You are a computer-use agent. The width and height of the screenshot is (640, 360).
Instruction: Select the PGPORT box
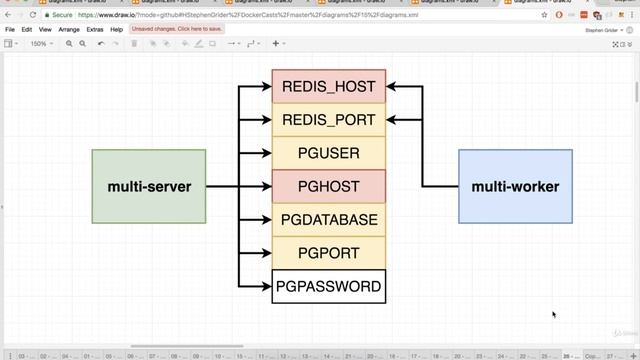tap(329, 253)
